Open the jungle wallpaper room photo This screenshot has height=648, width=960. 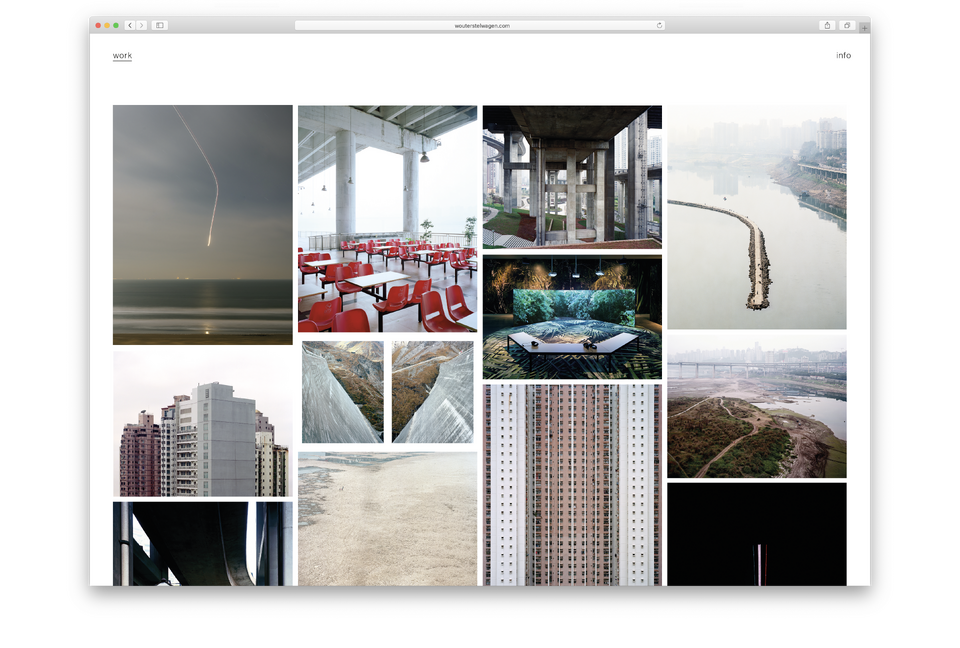(x=572, y=318)
